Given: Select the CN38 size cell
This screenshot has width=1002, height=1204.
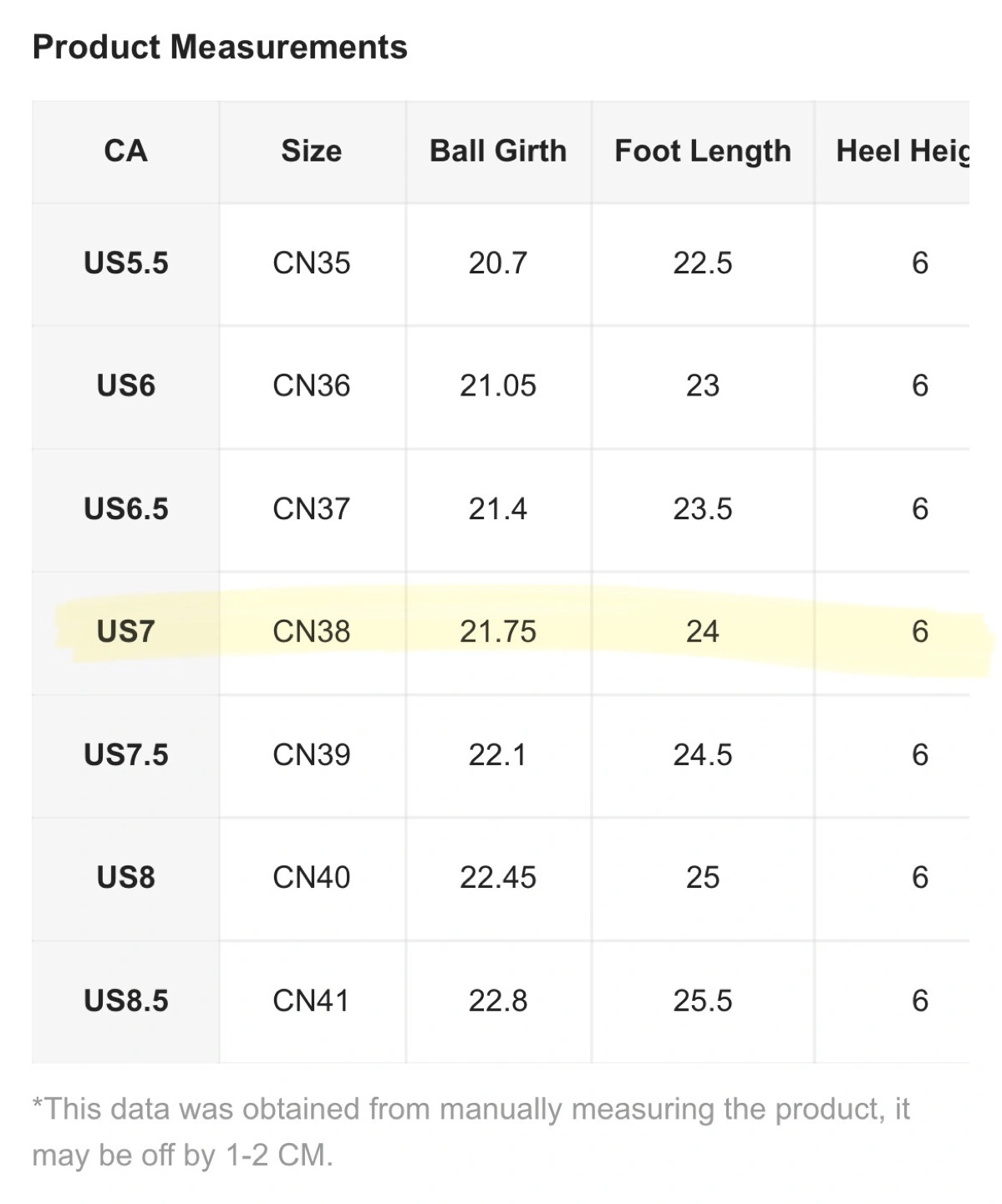Looking at the screenshot, I should click(x=312, y=631).
